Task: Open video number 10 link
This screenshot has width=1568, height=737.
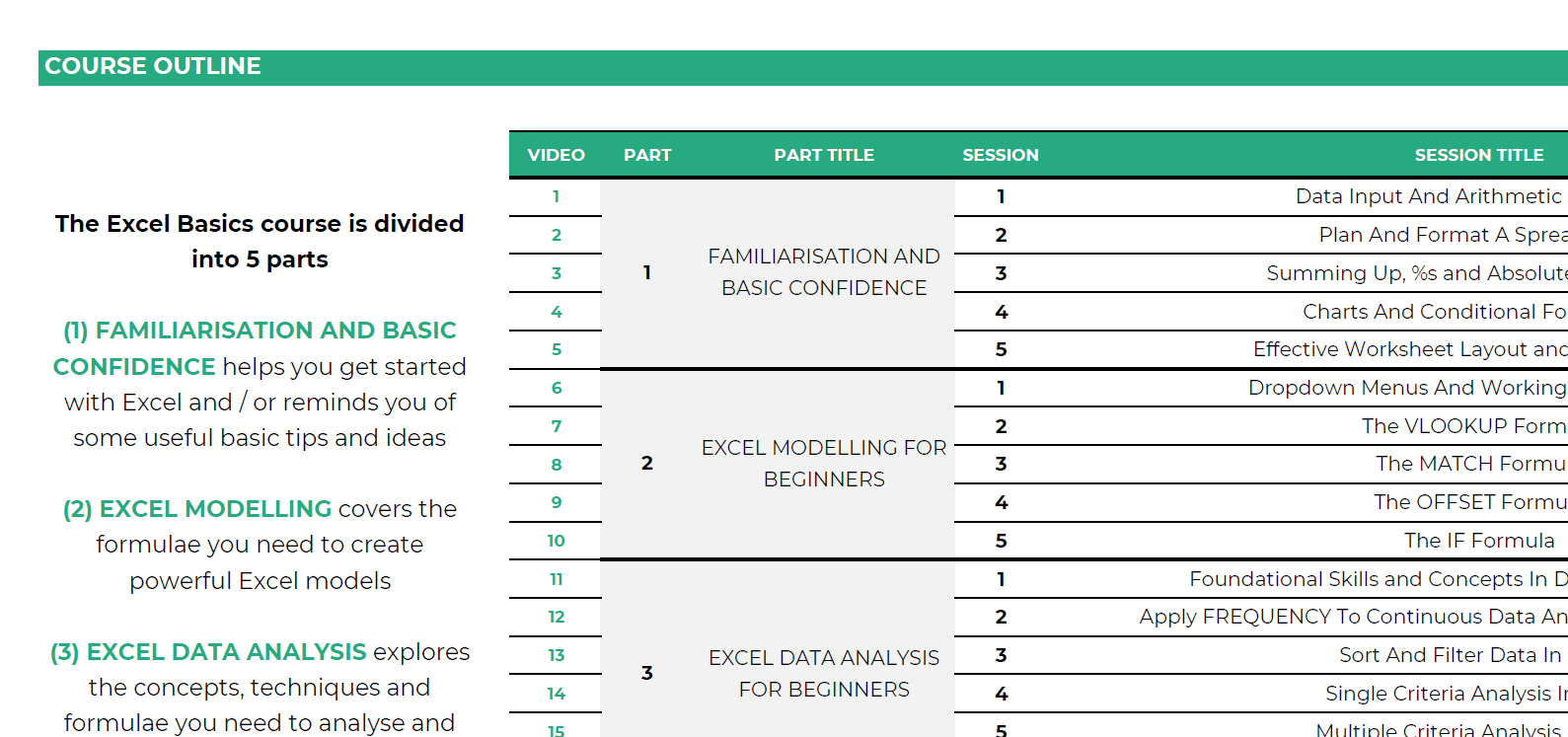Action: pos(556,541)
